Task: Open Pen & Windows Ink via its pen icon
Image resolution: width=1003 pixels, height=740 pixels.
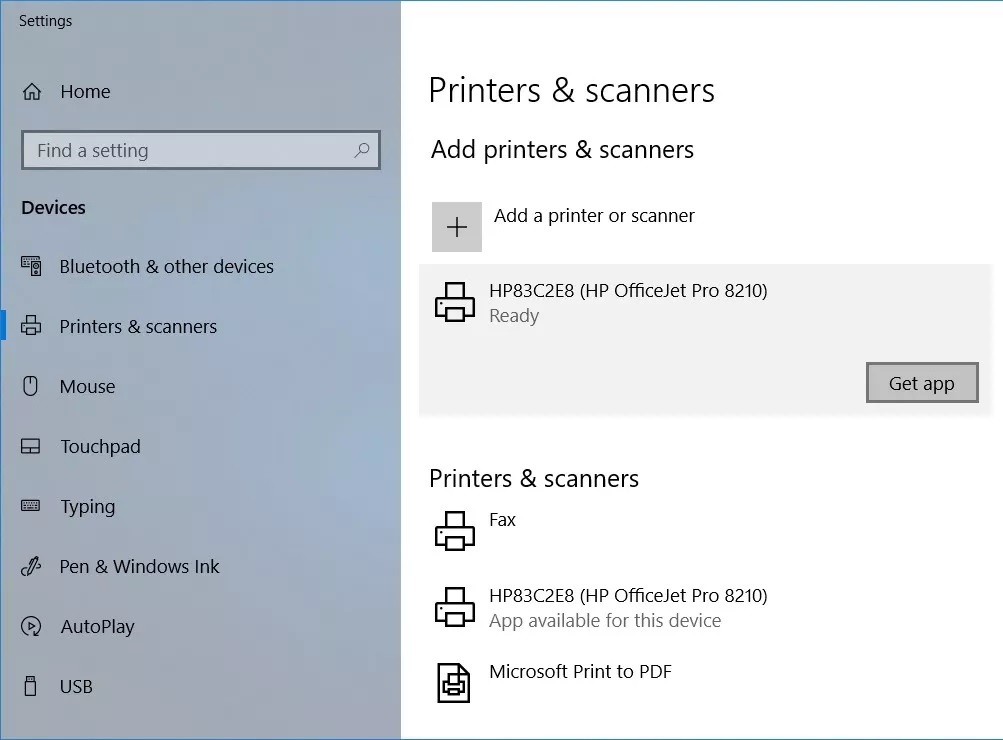Action: coord(31,567)
